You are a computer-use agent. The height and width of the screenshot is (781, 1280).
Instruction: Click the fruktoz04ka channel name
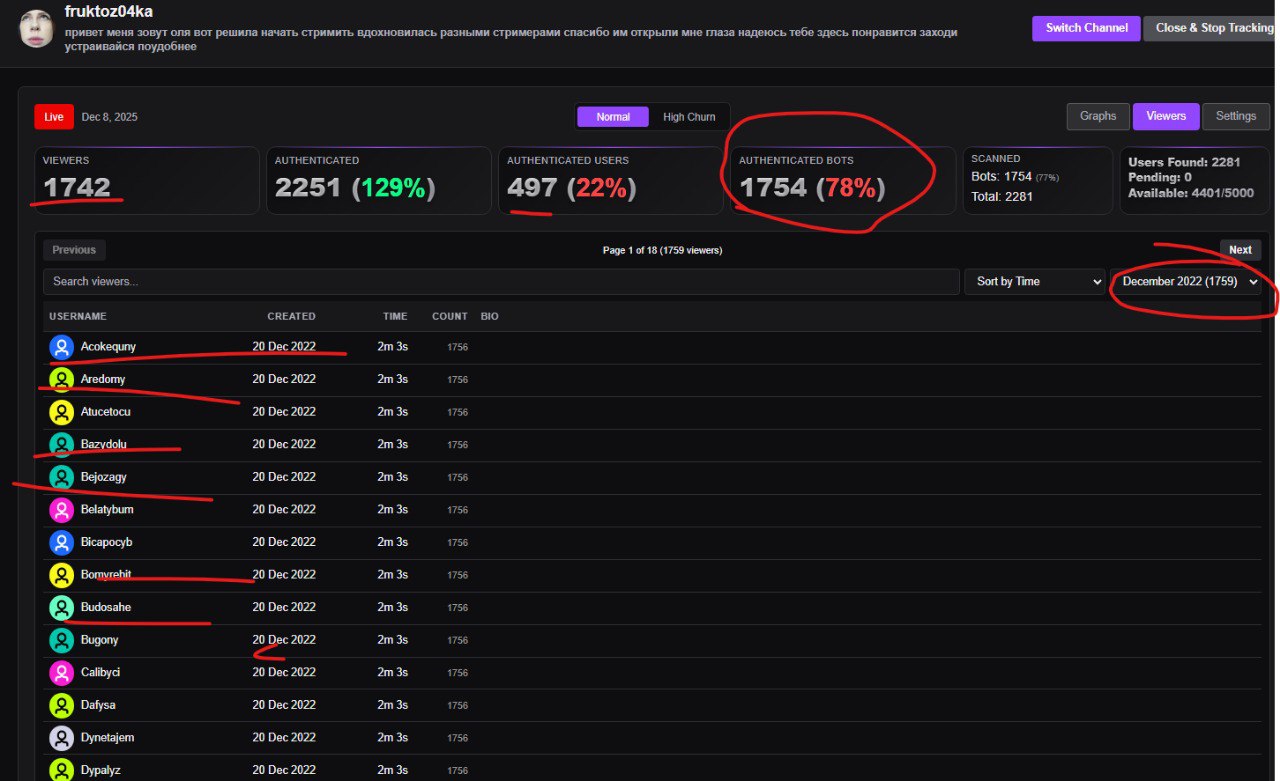[109, 12]
